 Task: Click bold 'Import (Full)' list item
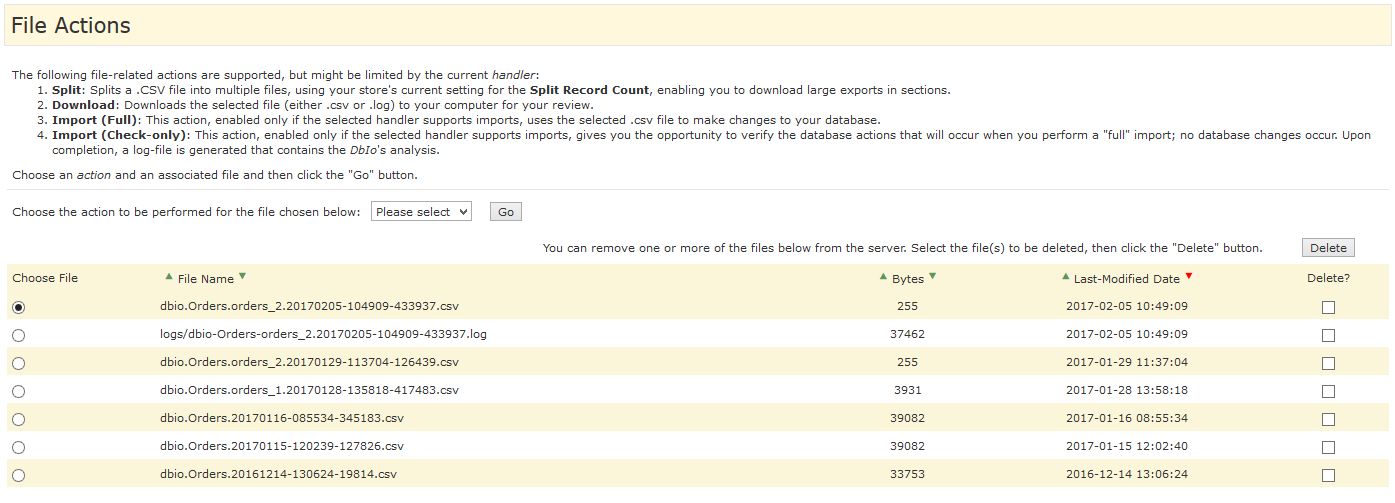coord(97,120)
